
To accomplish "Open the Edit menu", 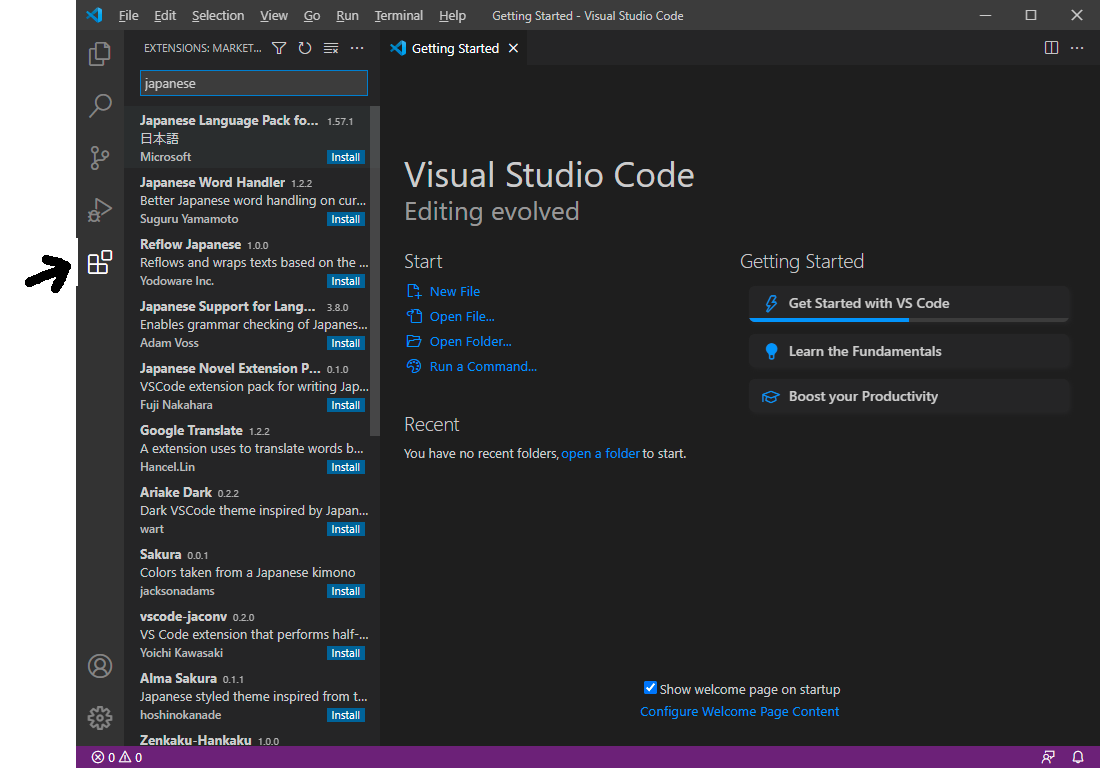I will [x=165, y=15].
